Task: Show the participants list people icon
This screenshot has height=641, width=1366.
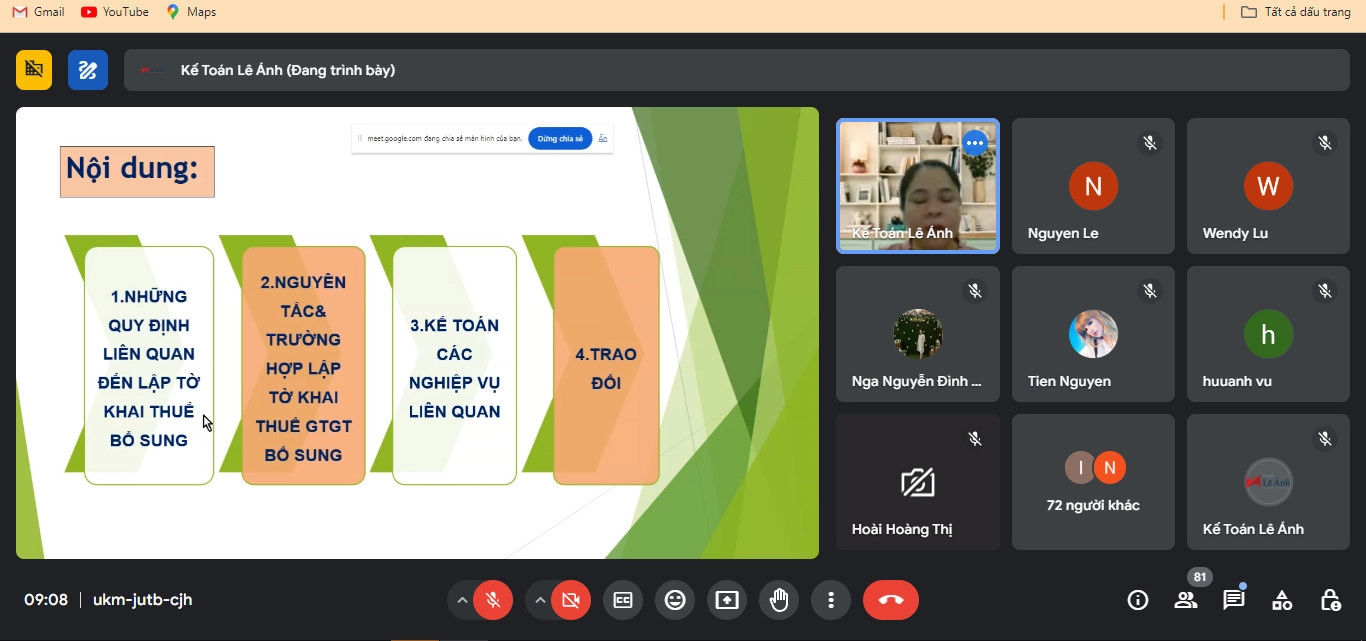Action: click(1186, 600)
